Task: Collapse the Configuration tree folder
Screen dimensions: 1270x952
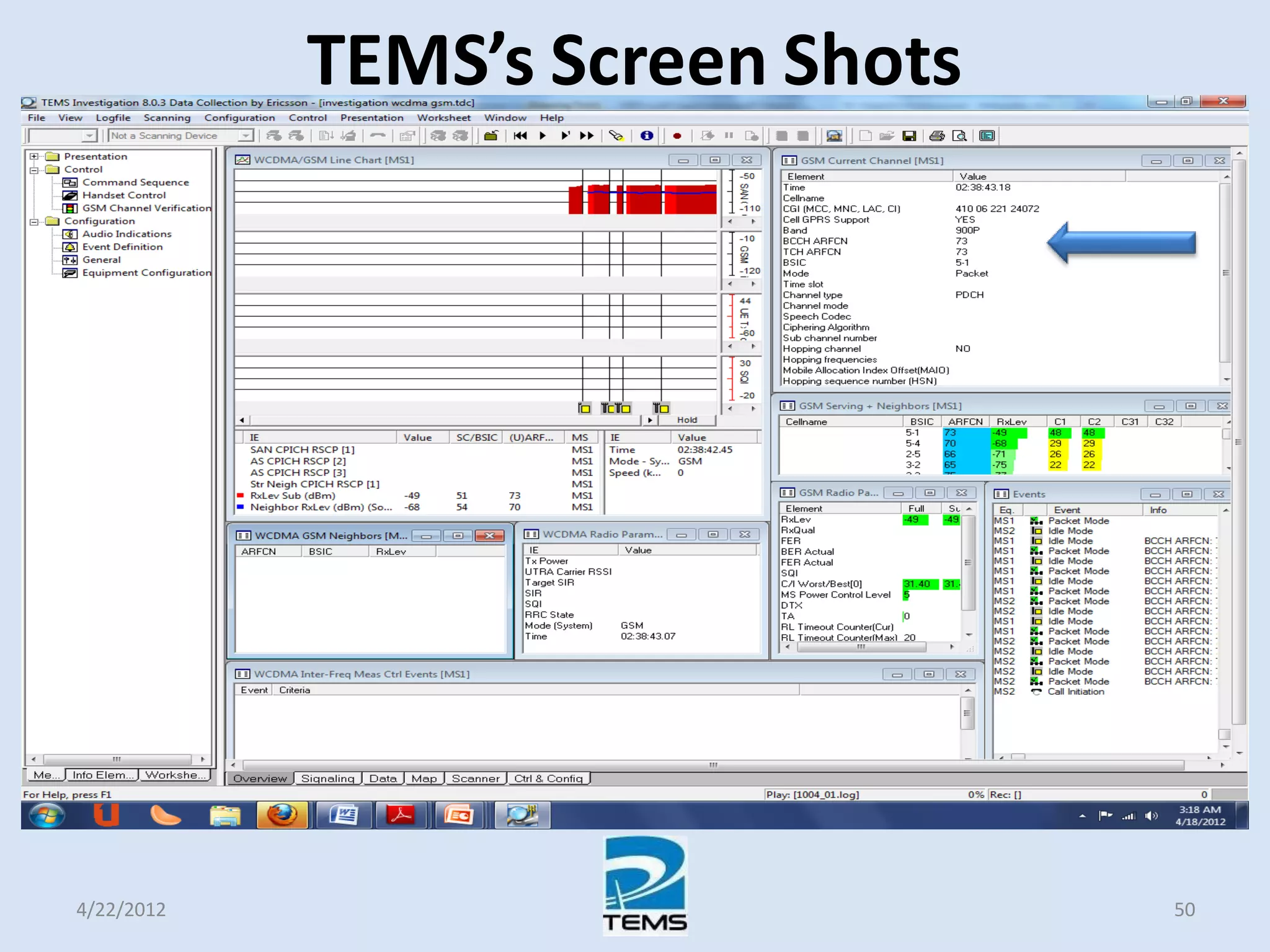Action: [x=34, y=221]
